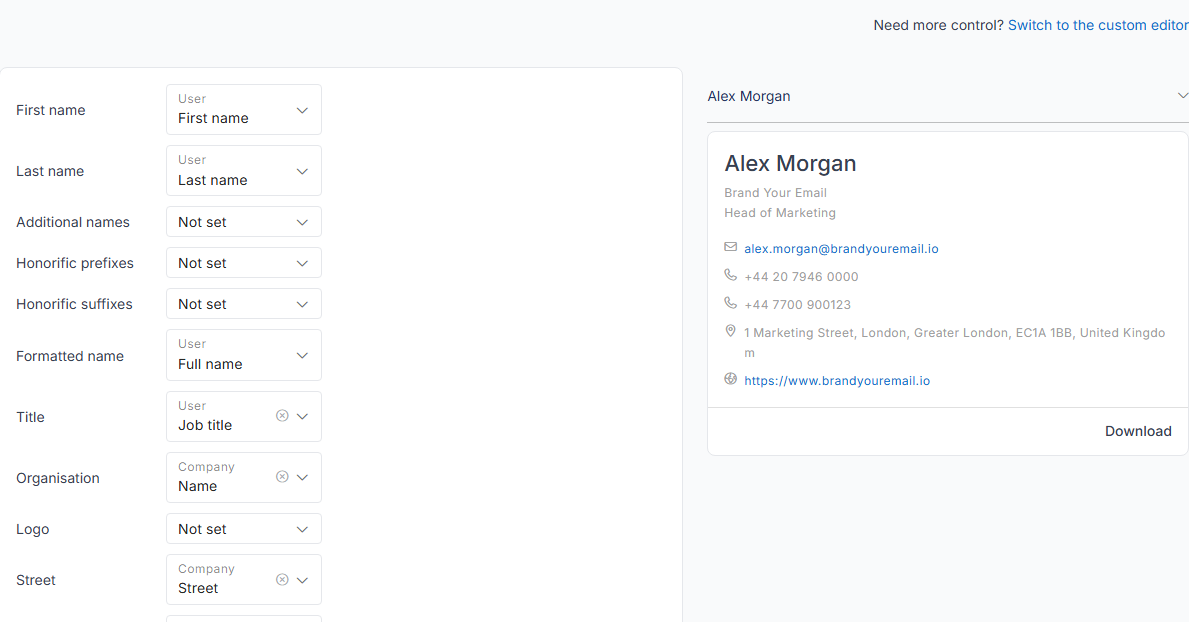This screenshot has width=1204, height=622.
Task: Switch to the custom editor link
Action: tap(1098, 25)
